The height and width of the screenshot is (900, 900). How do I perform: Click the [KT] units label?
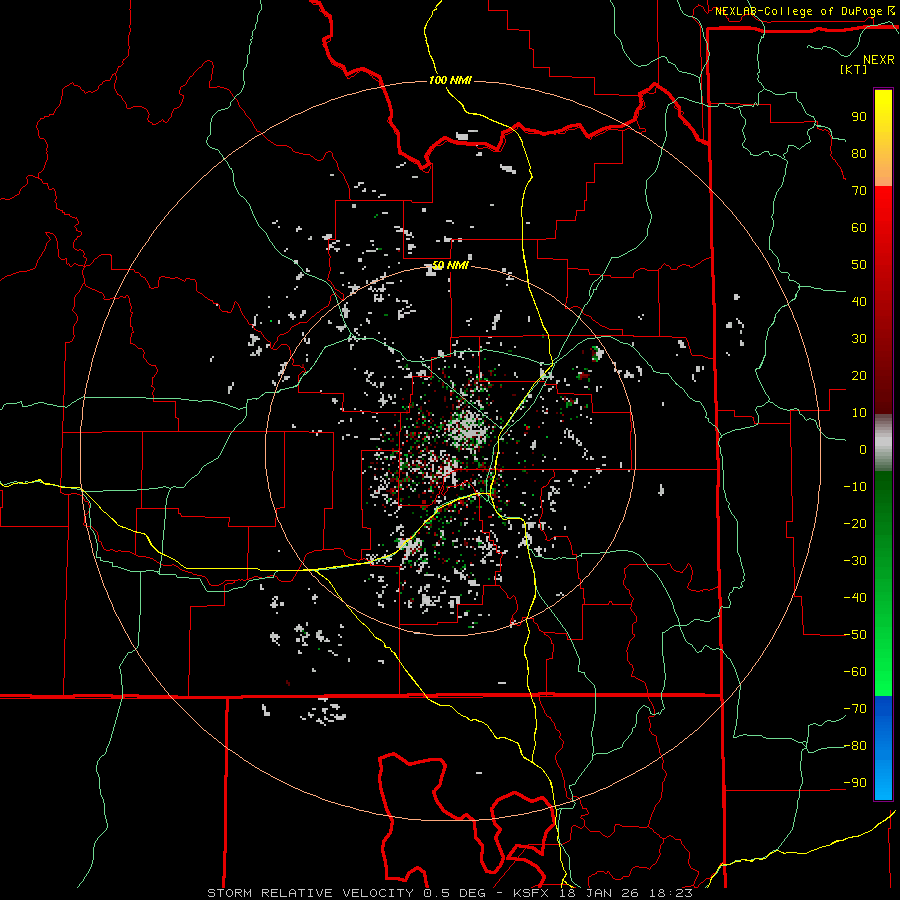click(853, 69)
